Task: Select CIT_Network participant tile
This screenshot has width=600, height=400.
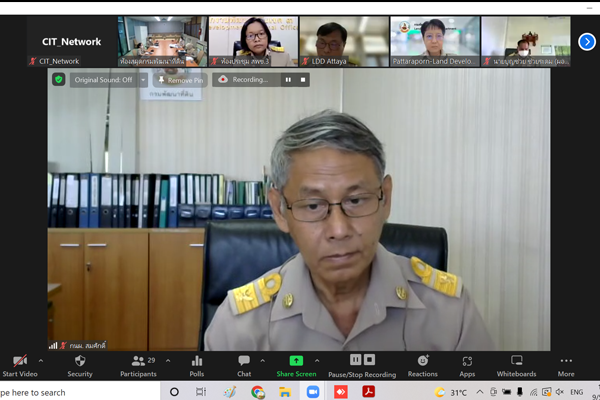Action: (72, 41)
